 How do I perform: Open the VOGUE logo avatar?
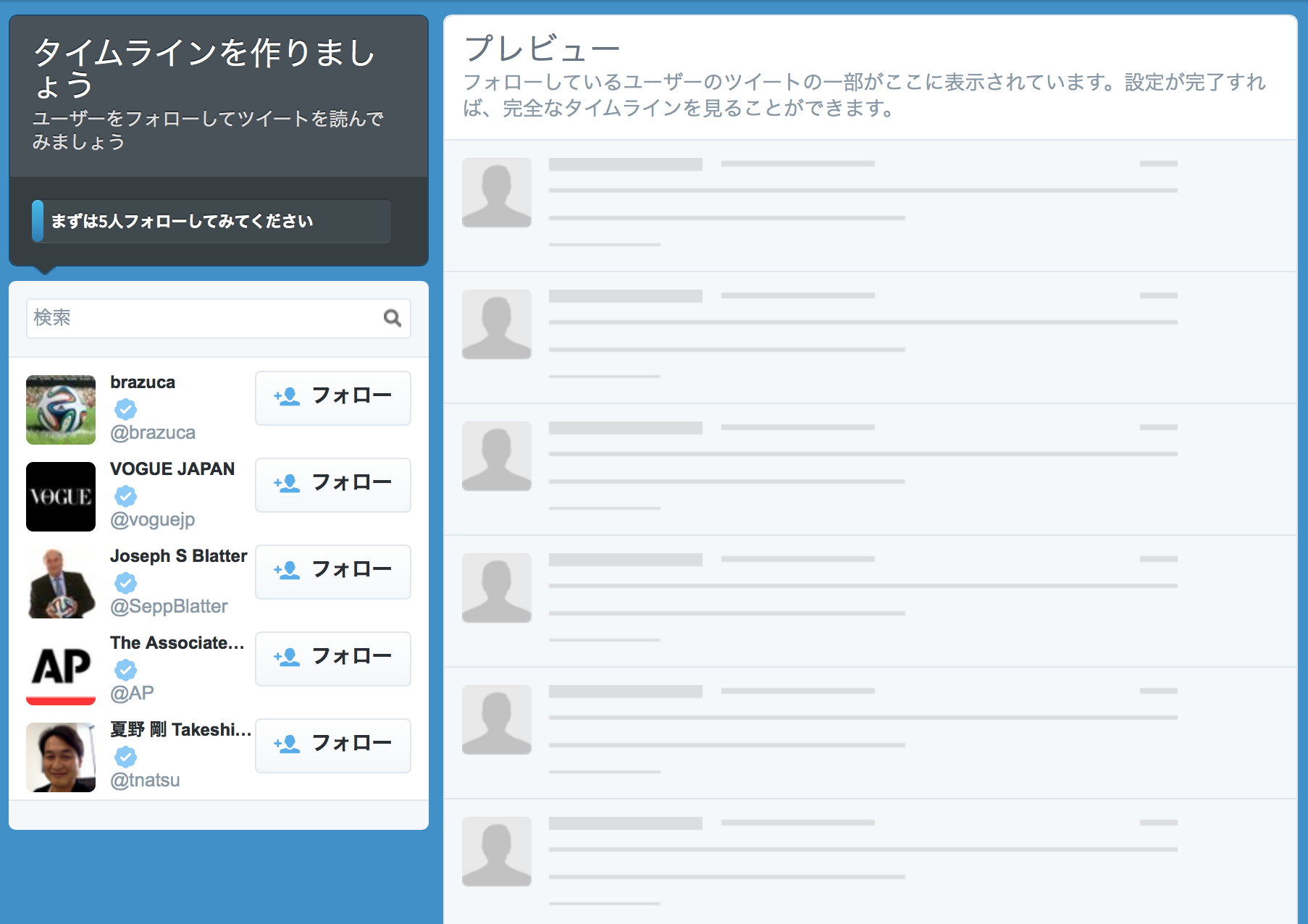(61, 497)
